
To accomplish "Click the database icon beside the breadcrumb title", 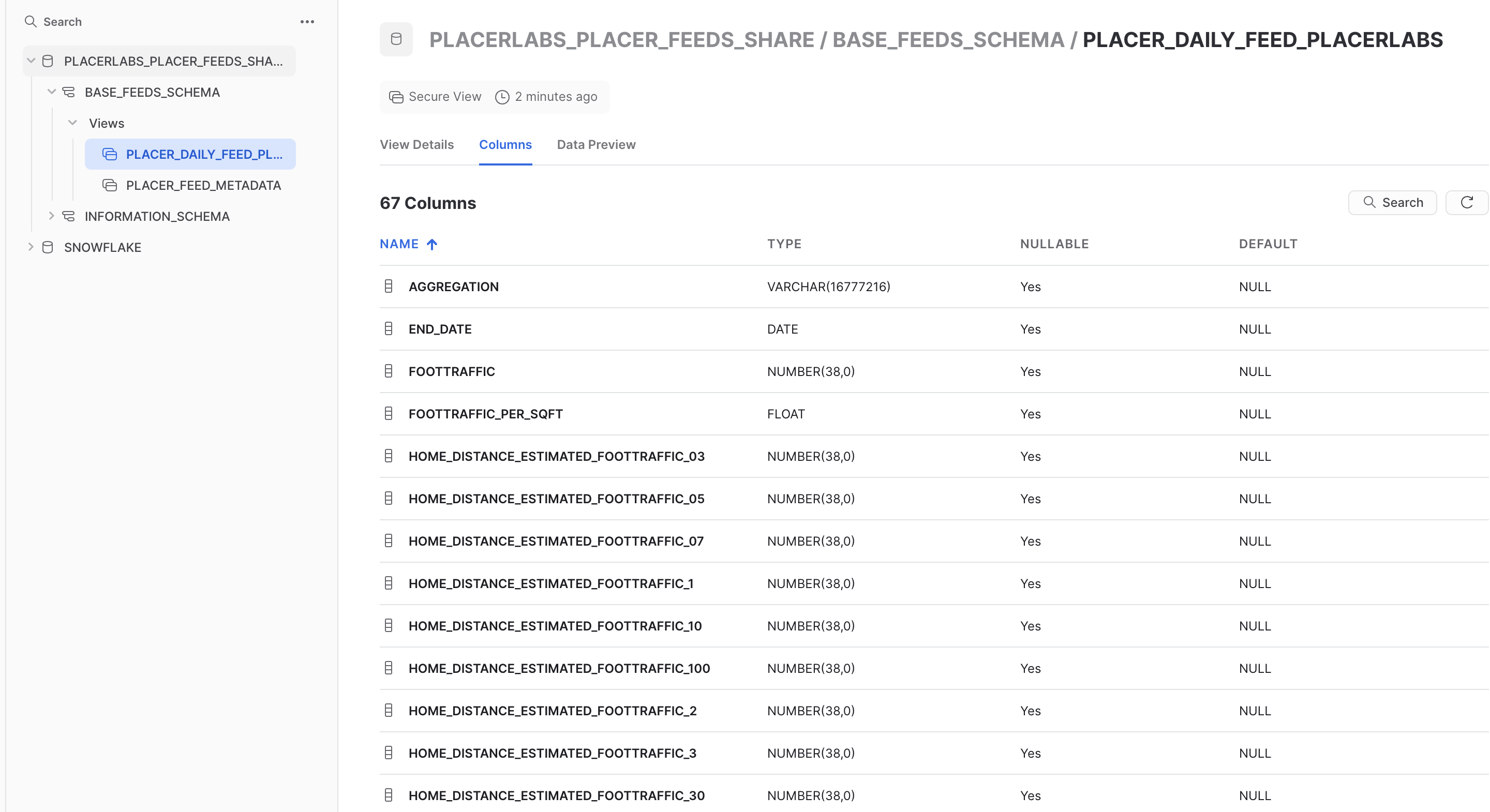I will click(396, 39).
